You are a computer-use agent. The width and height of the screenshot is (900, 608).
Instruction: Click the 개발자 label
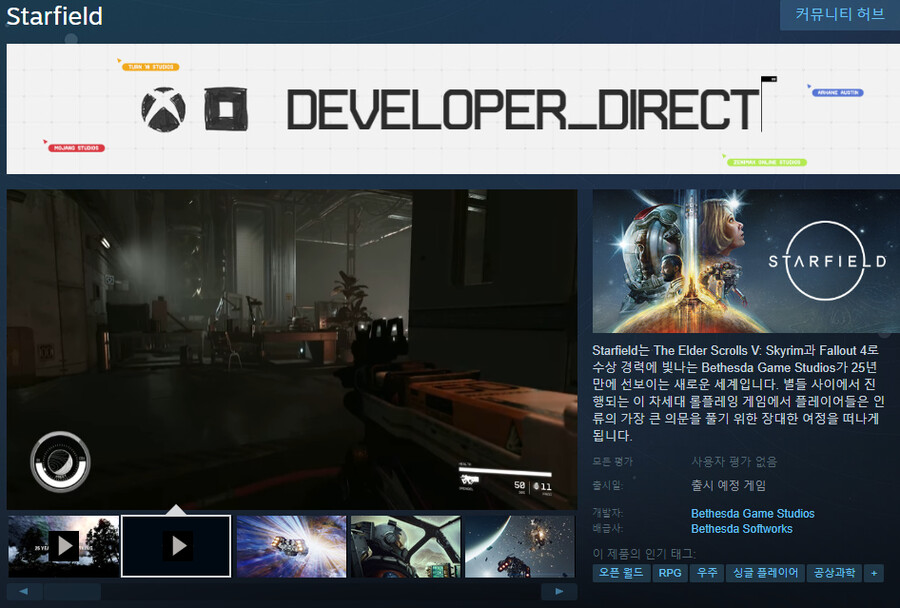pos(608,513)
